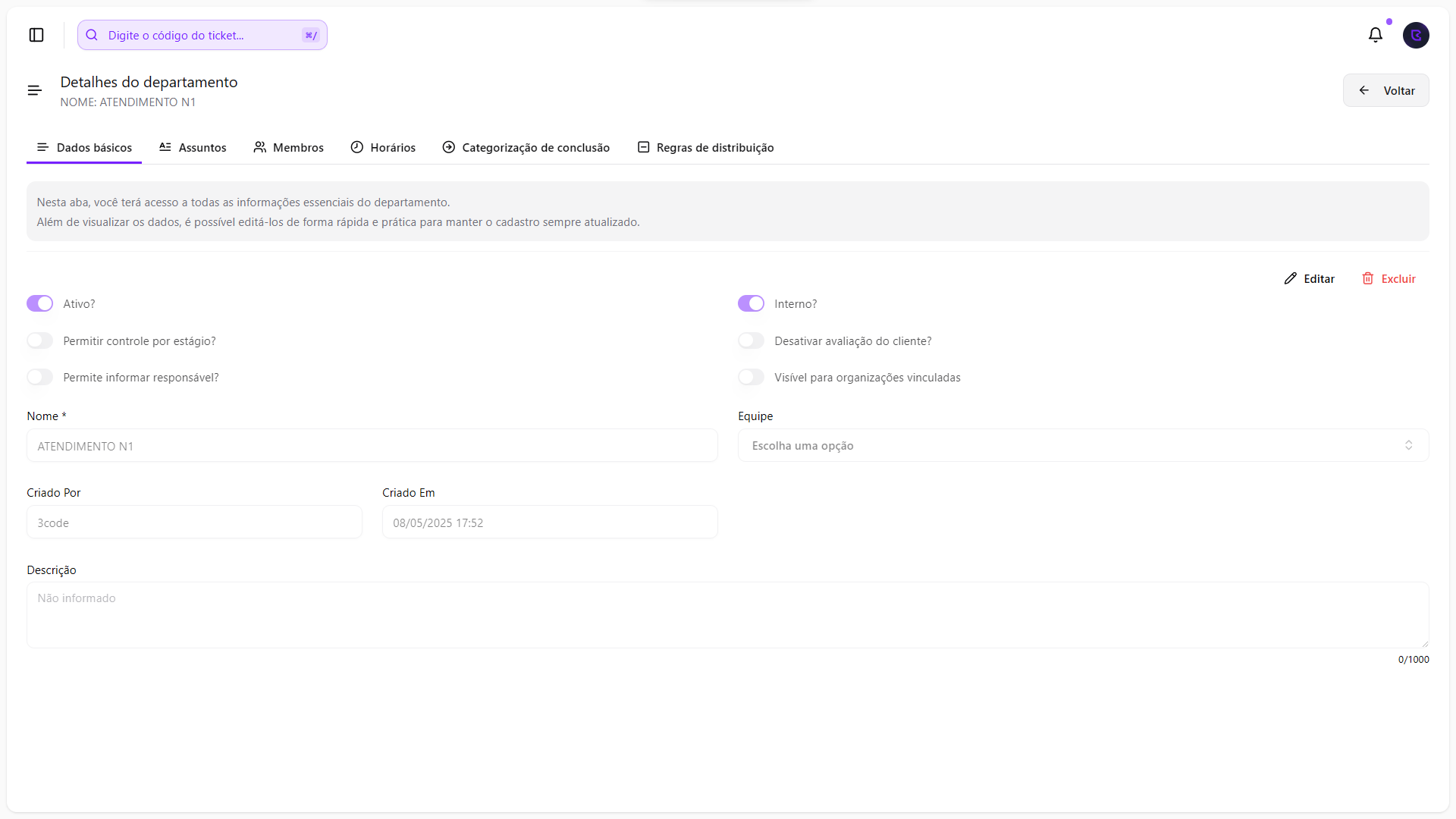Click the Voltar button
The height and width of the screenshot is (819, 1456).
click(x=1385, y=90)
